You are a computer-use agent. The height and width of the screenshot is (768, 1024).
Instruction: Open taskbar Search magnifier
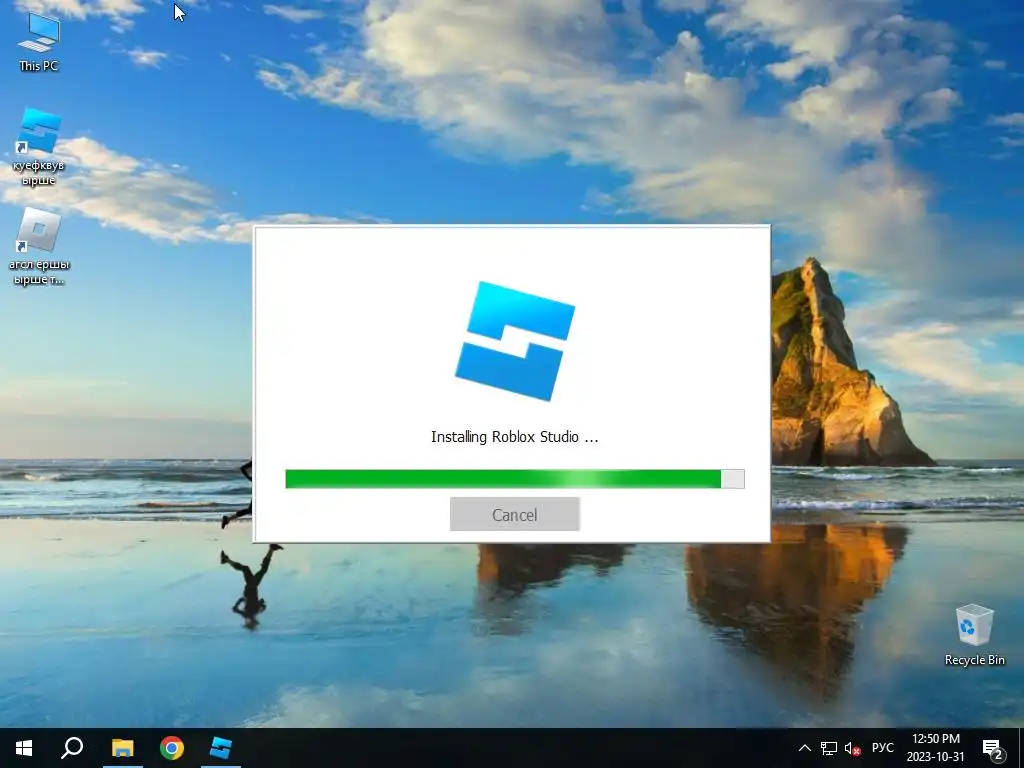tap(72, 748)
